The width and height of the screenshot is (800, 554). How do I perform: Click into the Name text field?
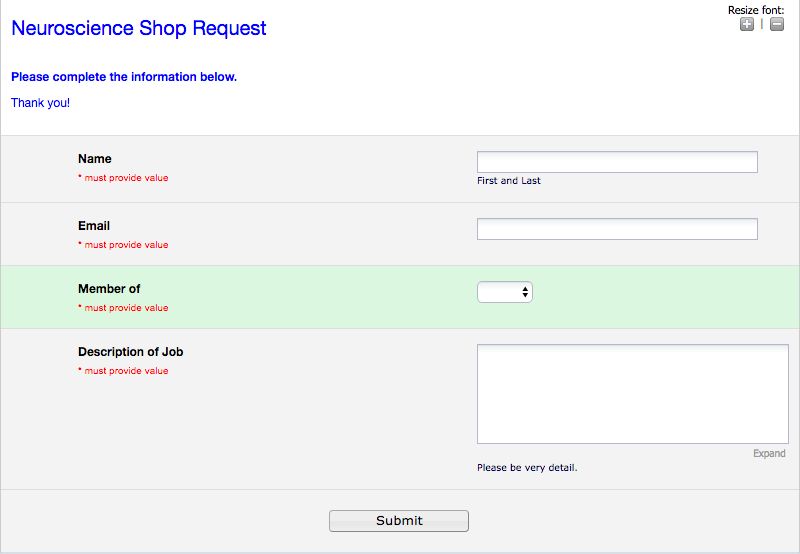point(617,162)
